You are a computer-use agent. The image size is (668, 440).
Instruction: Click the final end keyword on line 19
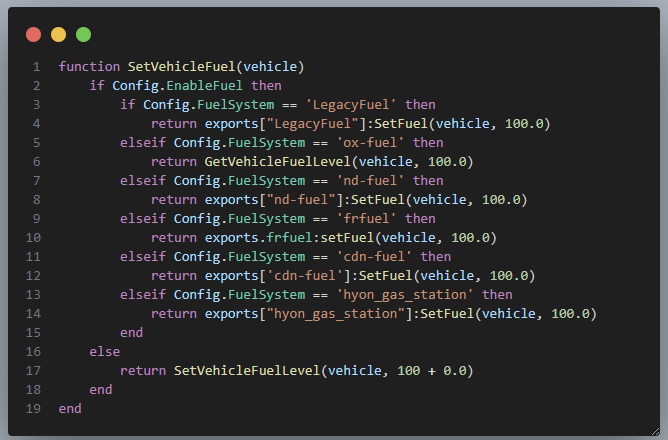tap(70, 409)
